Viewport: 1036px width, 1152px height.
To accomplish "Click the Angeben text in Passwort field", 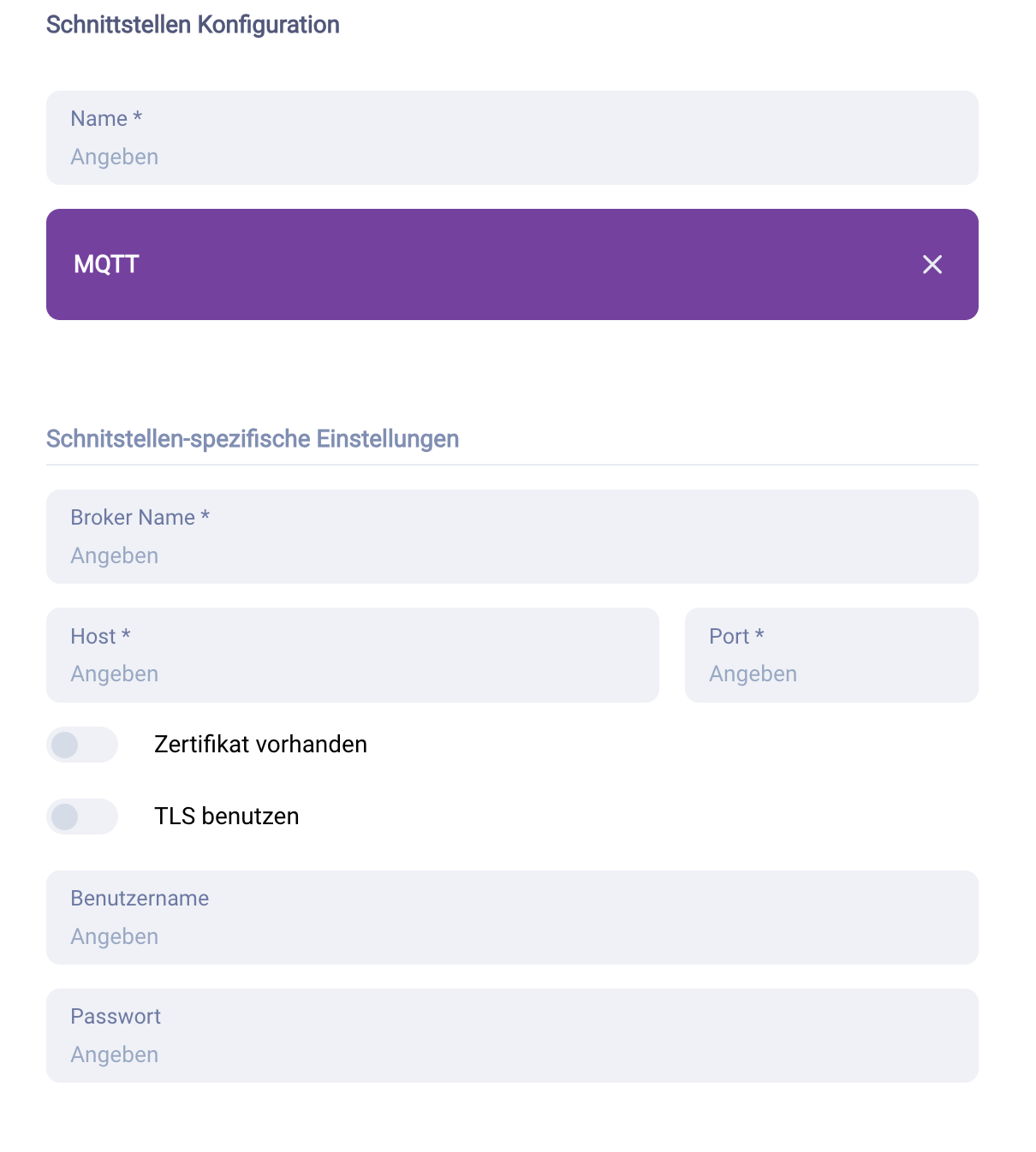I will (x=114, y=1054).
